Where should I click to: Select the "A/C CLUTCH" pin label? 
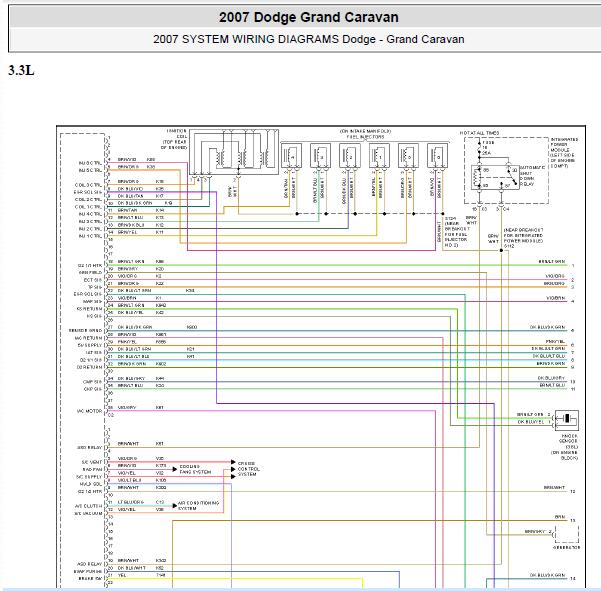click(x=89, y=506)
